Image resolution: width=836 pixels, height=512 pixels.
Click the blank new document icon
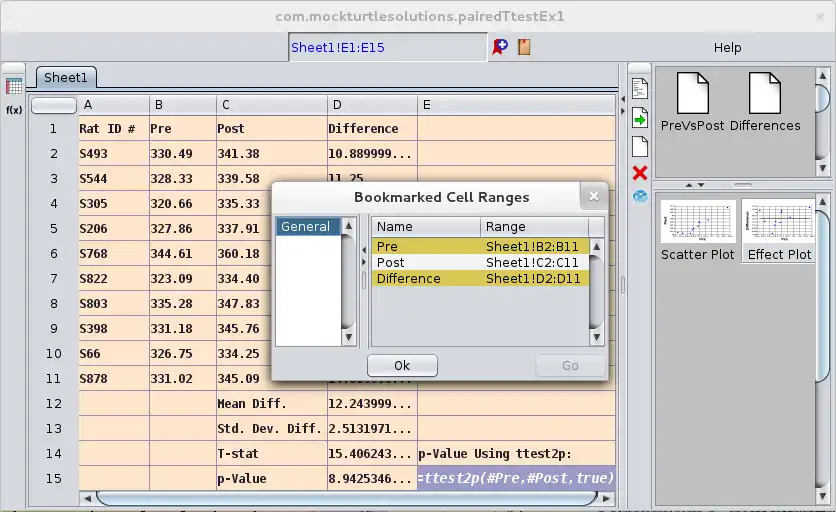point(640,147)
